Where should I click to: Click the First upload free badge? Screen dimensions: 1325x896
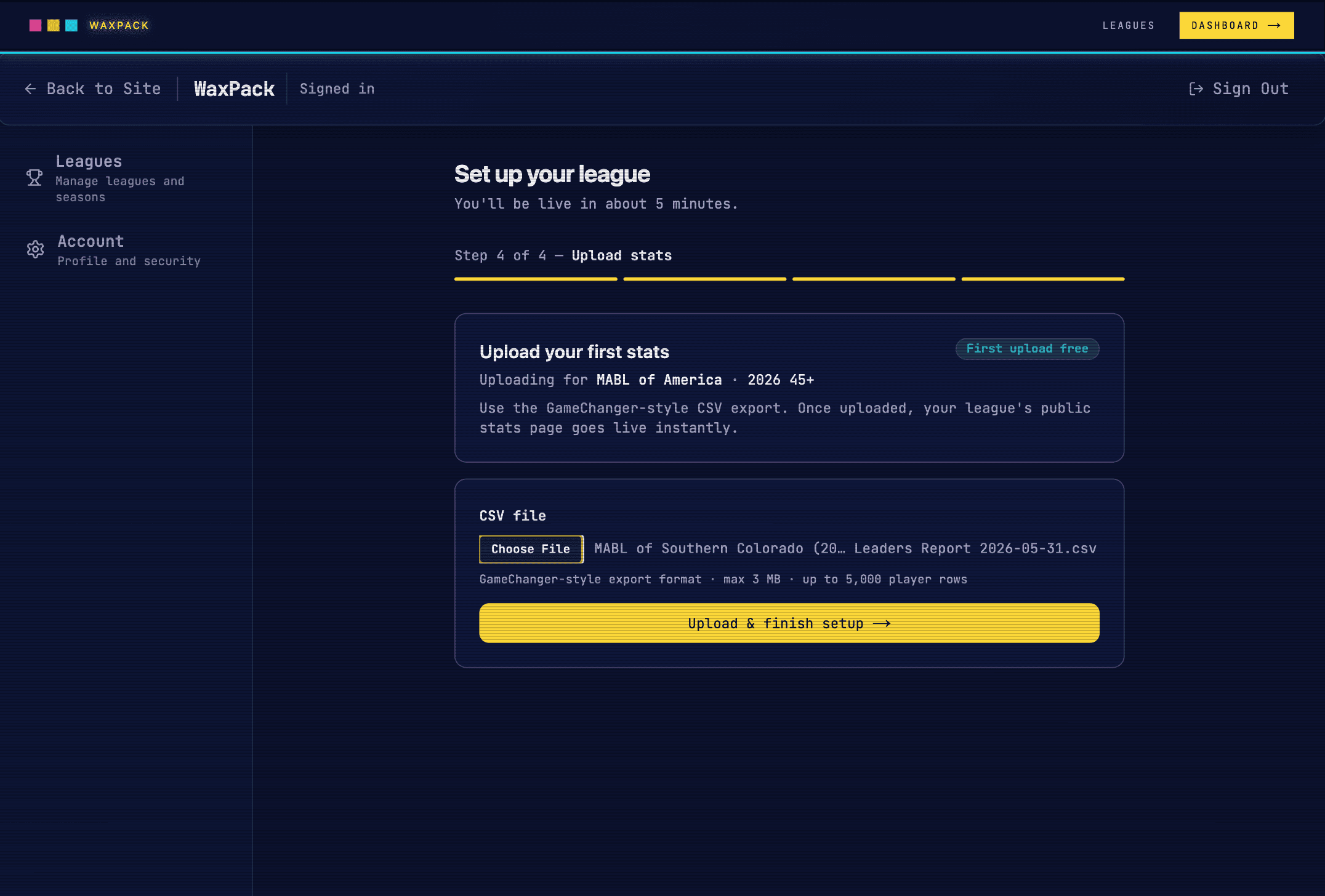point(1027,349)
